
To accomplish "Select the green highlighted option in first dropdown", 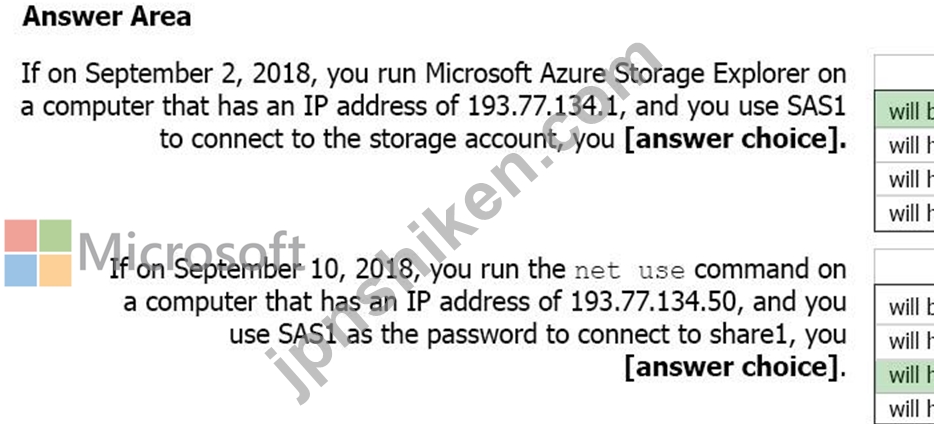I will (904, 111).
